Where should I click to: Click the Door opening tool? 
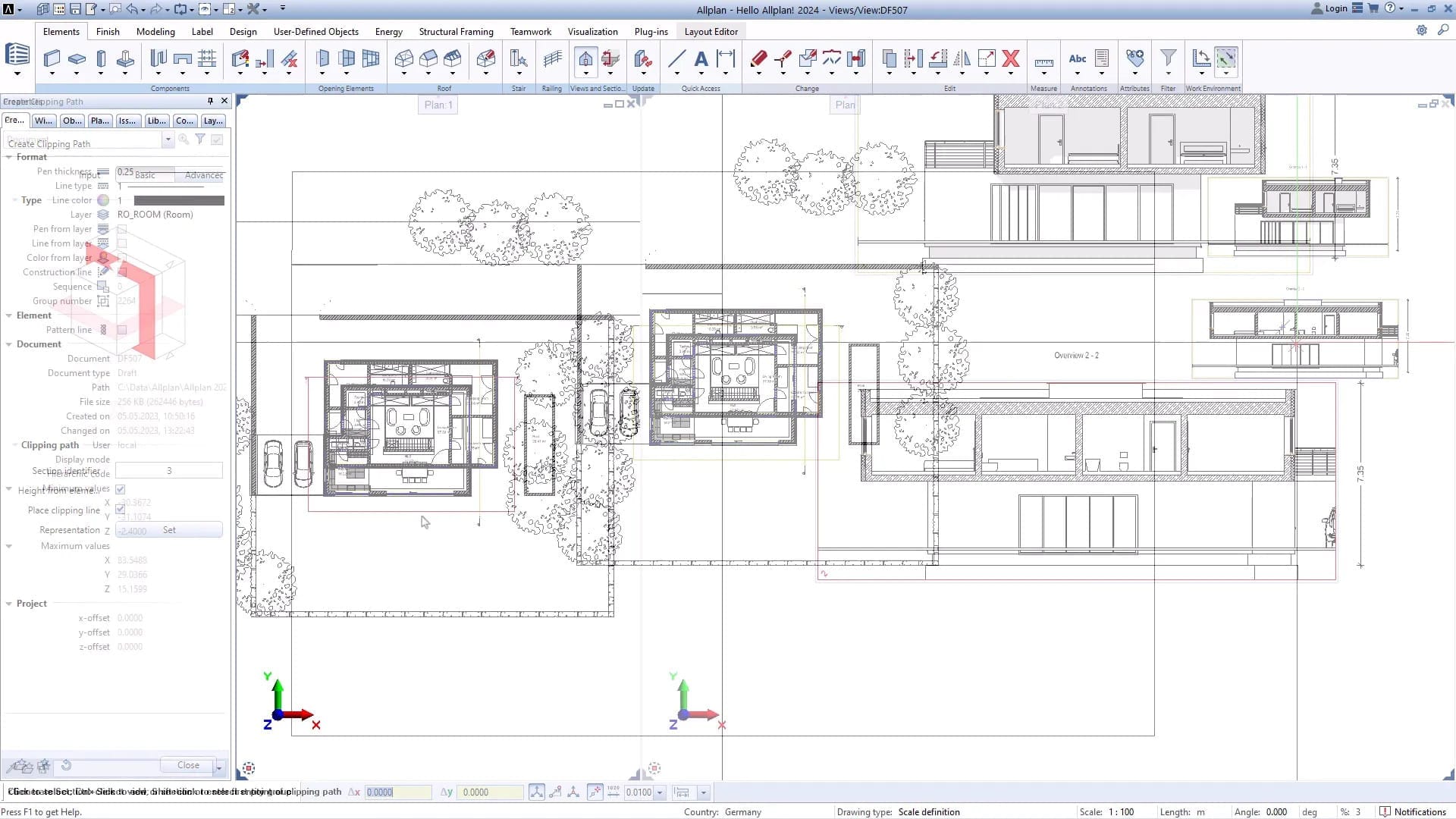(x=322, y=58)
